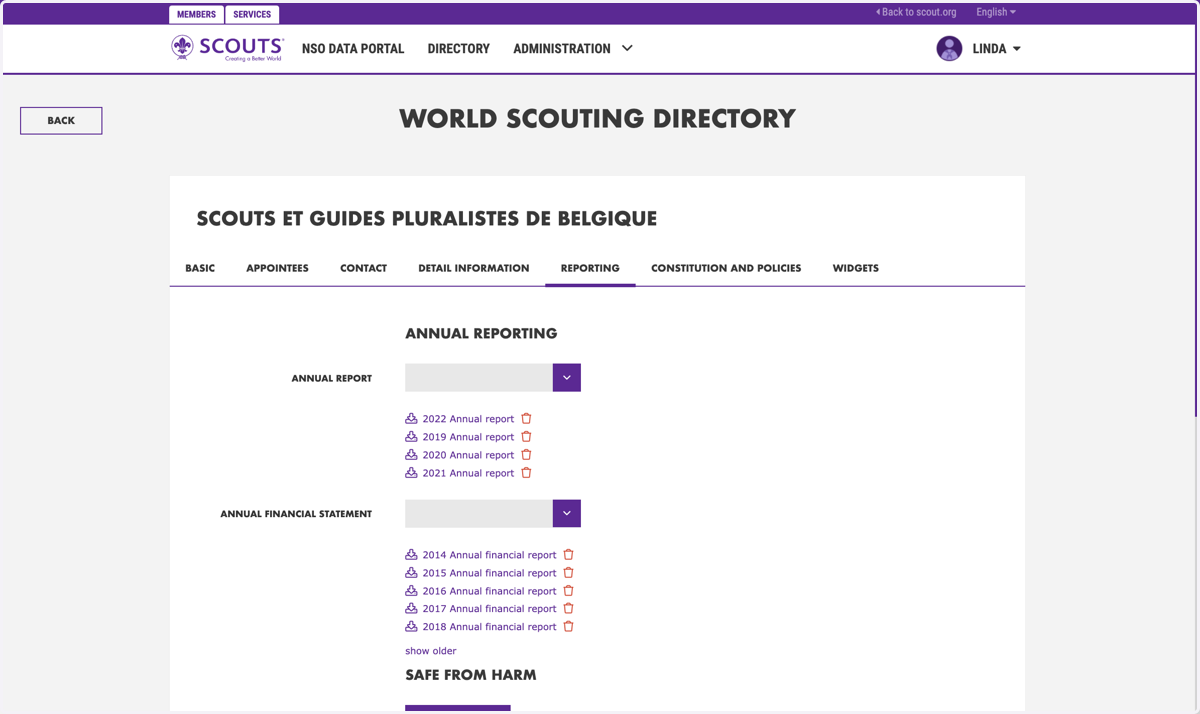The image size is (1200, 714).
Task: Open the Constitution and Policies tab
Action: coord(726,268)
